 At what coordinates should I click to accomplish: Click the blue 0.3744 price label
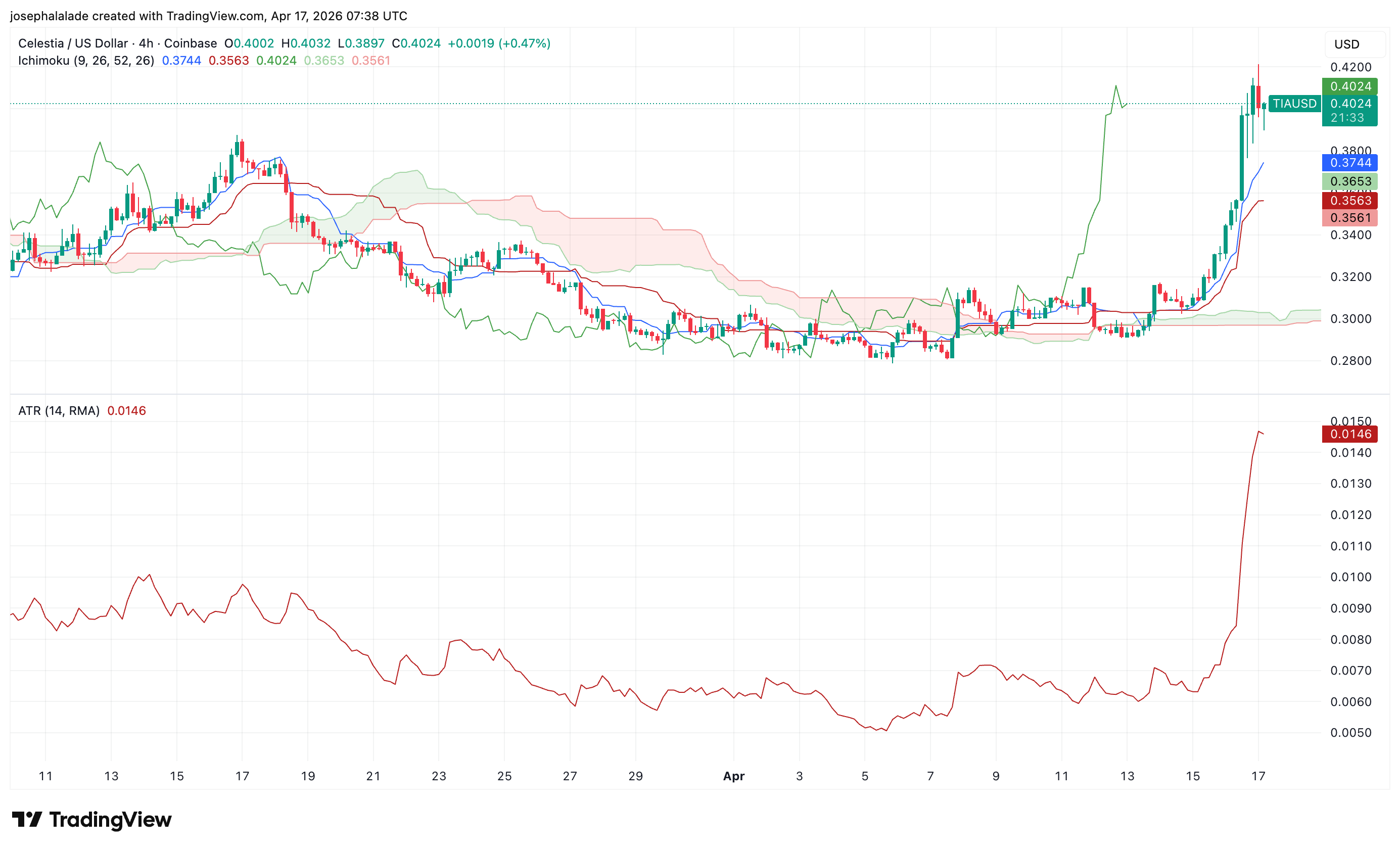click(x=1349, y=163)
